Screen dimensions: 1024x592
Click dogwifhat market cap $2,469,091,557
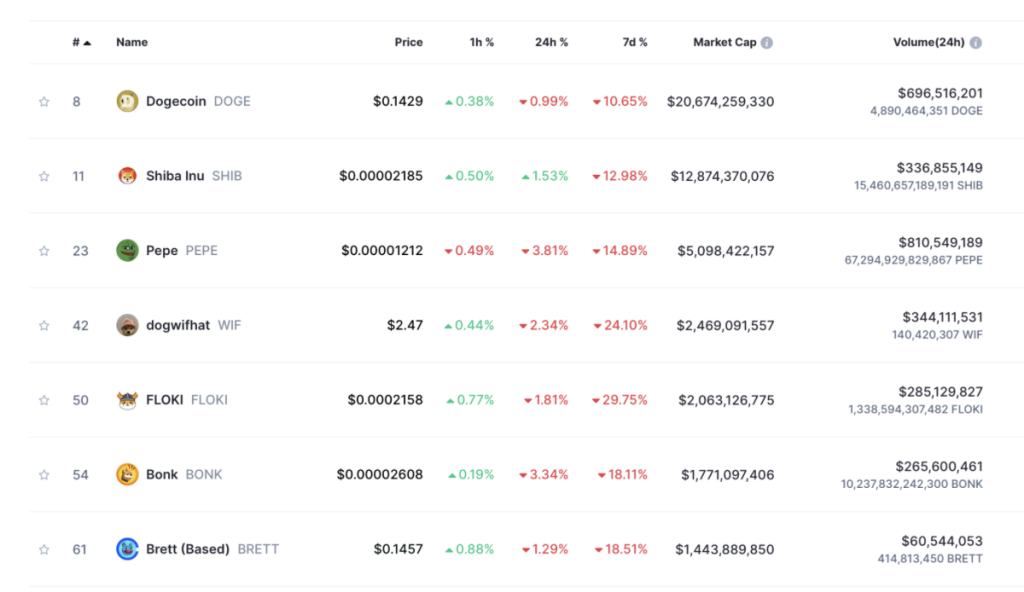[x=726, y=325]
